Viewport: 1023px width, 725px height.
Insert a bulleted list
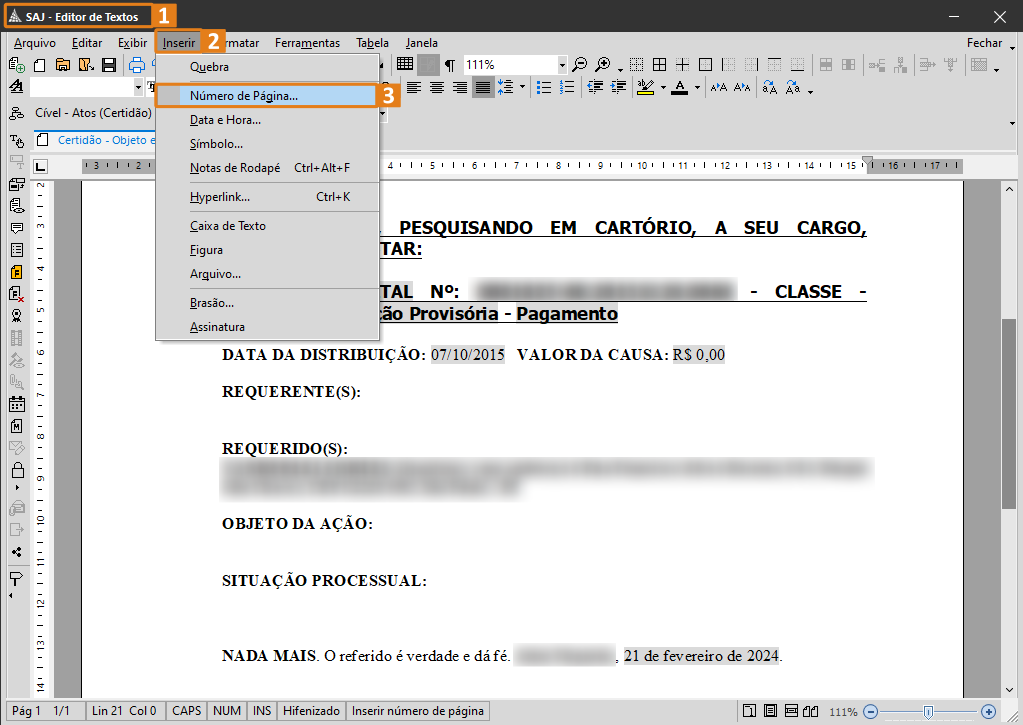543,87
